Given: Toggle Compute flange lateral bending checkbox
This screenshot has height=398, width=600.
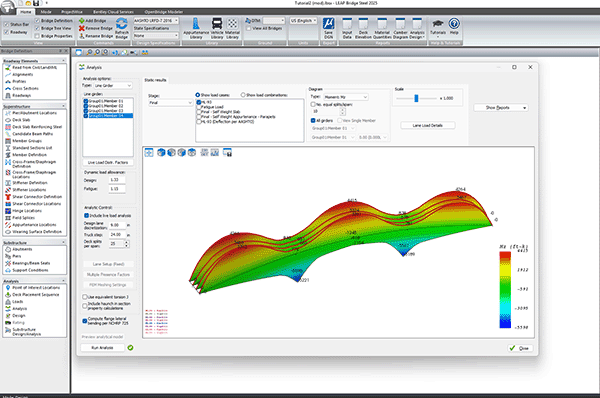Looking at the screenshot, I should pos(85,321).
